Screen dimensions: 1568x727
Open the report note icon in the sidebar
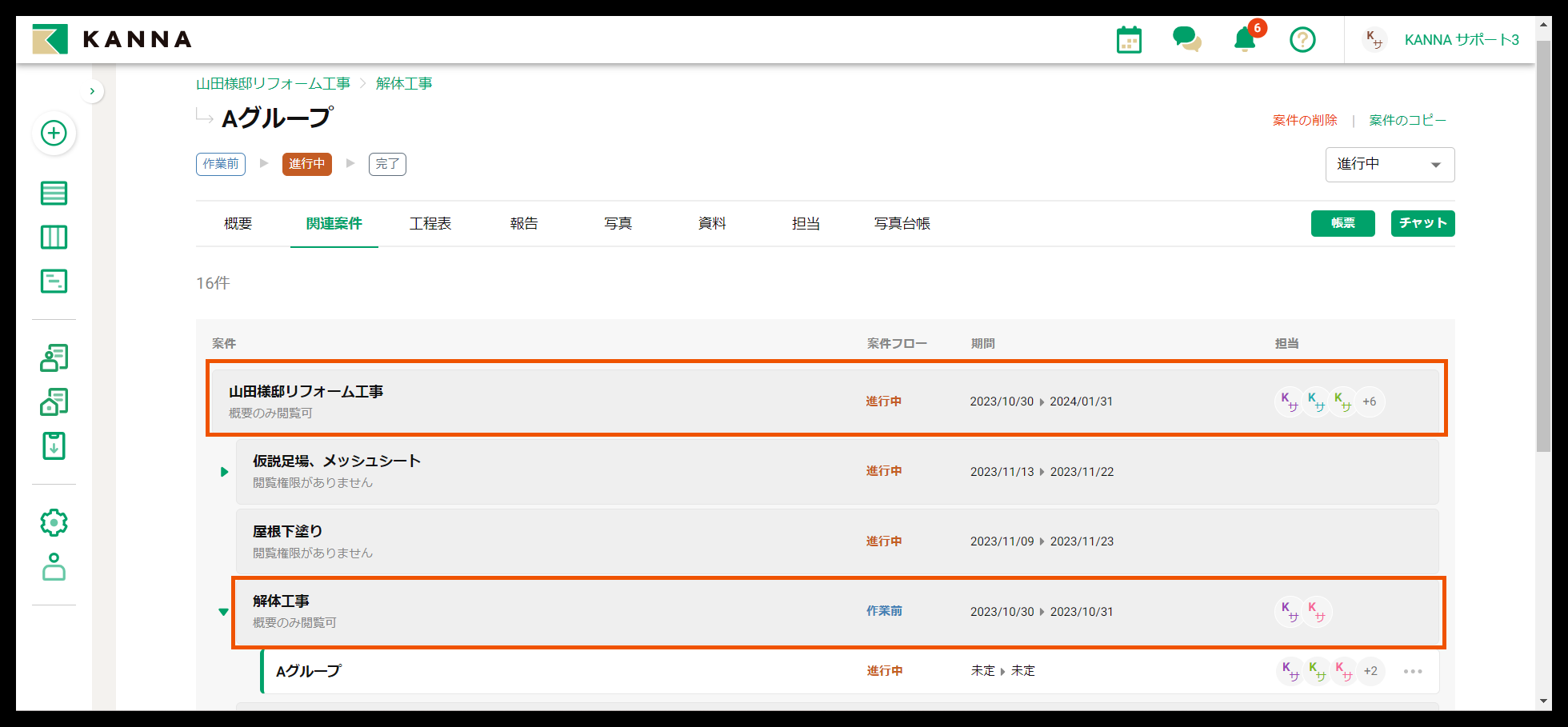pyautogui.click(x=54, y=281)
